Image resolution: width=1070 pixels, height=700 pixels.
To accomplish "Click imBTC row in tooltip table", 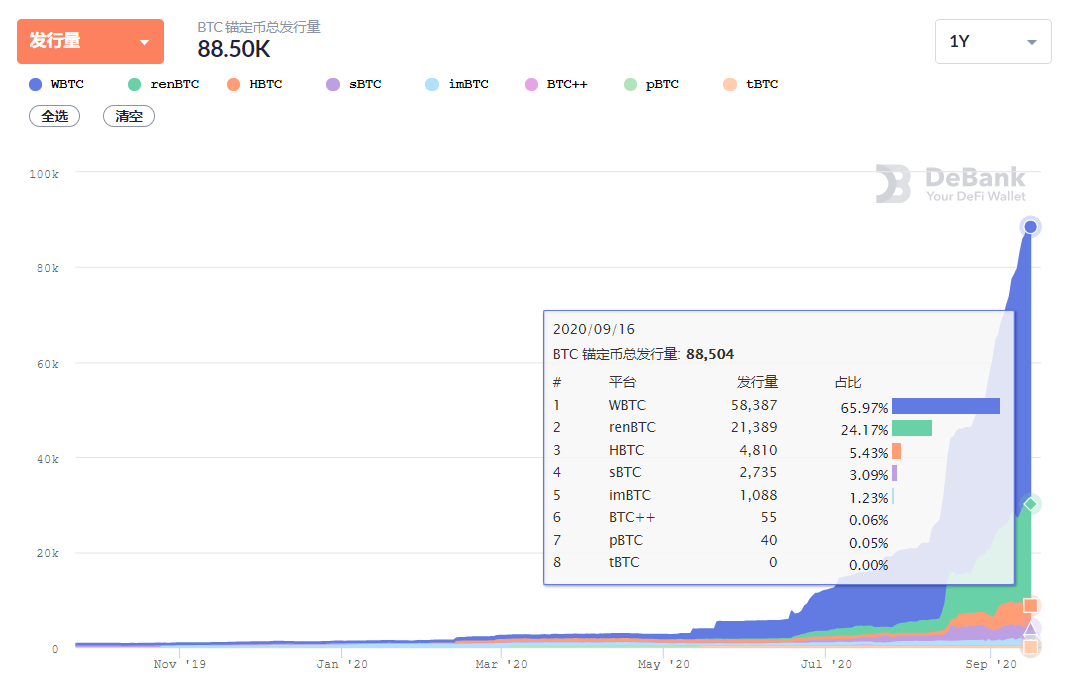I will pos(777,495).
